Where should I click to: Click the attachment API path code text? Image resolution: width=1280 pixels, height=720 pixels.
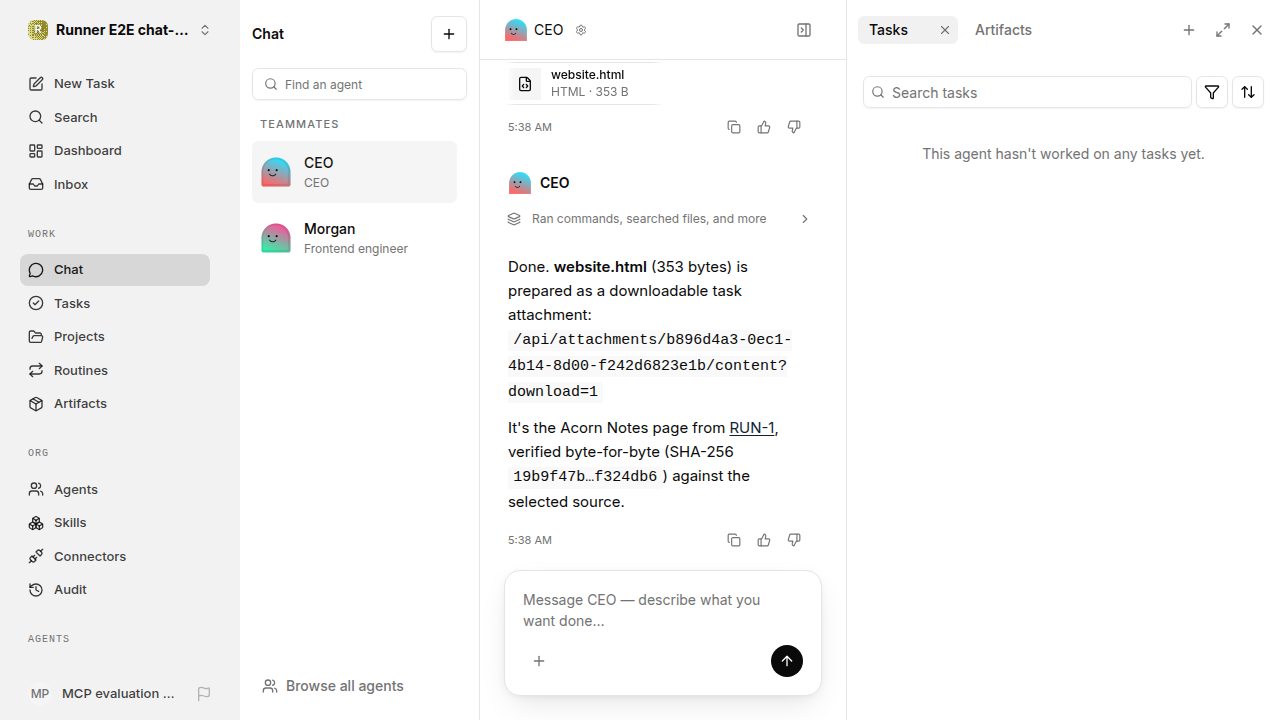[x=650, y=365]
